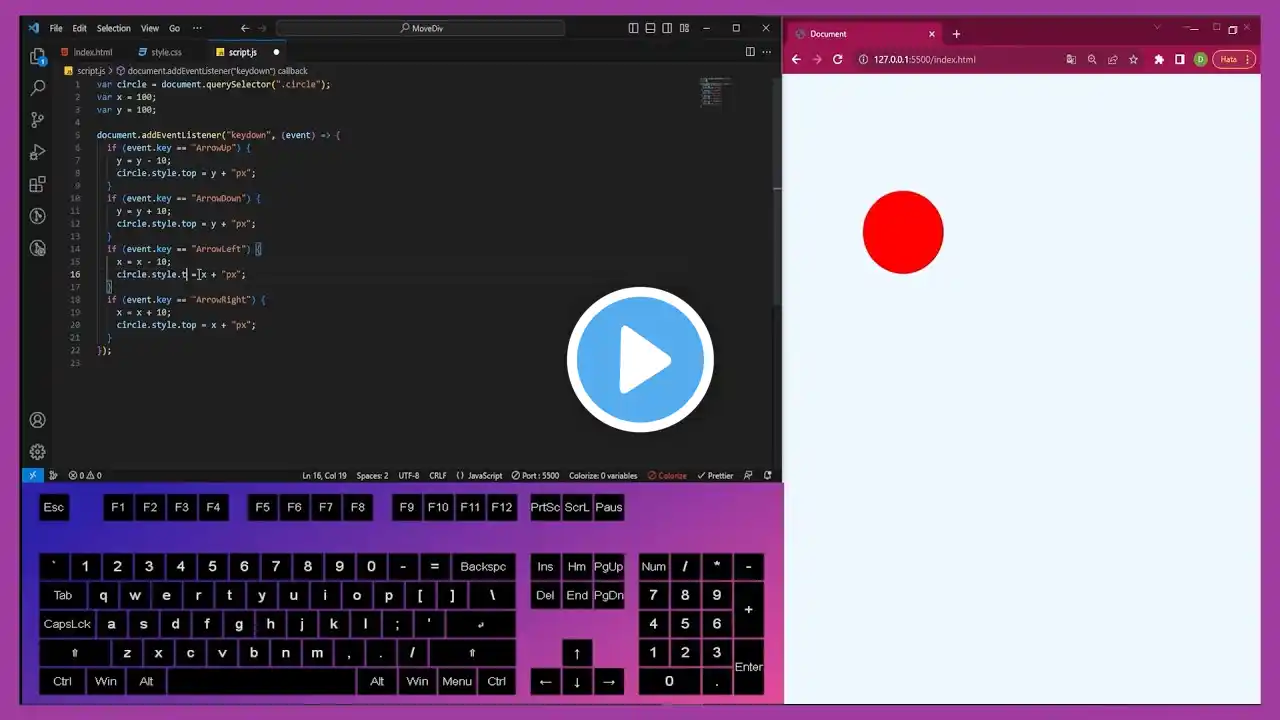Open the View menu
Screen dimensions: 1280x720
(x=150, y=28)
